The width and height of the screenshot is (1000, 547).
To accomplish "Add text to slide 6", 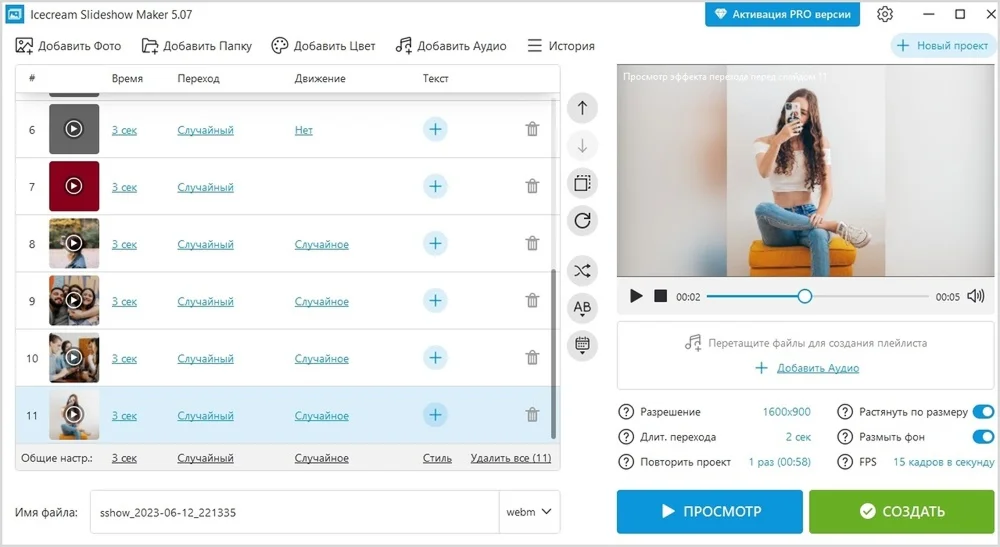I will click(x=435, y=129).
